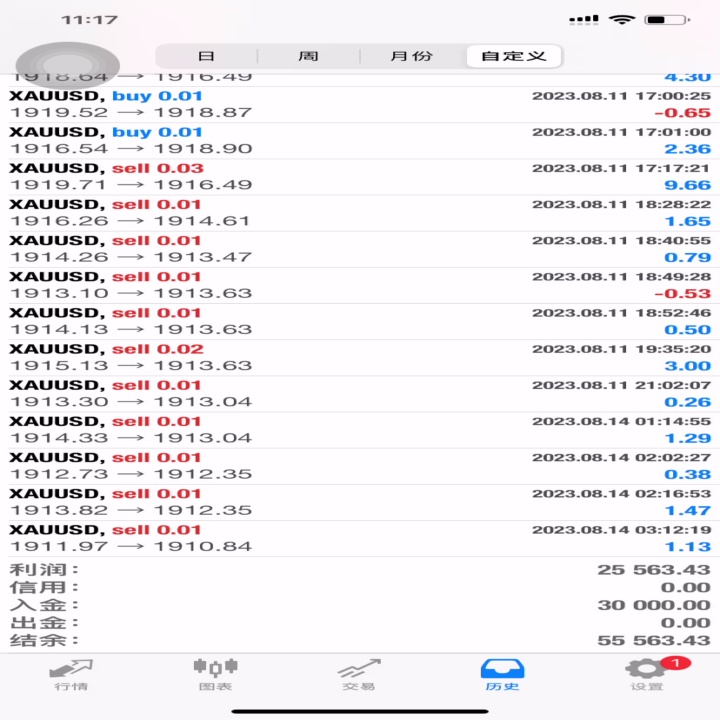Tap the battery indicator in status bar
This screenshot has height=720, width=720.
click(667, 20)
